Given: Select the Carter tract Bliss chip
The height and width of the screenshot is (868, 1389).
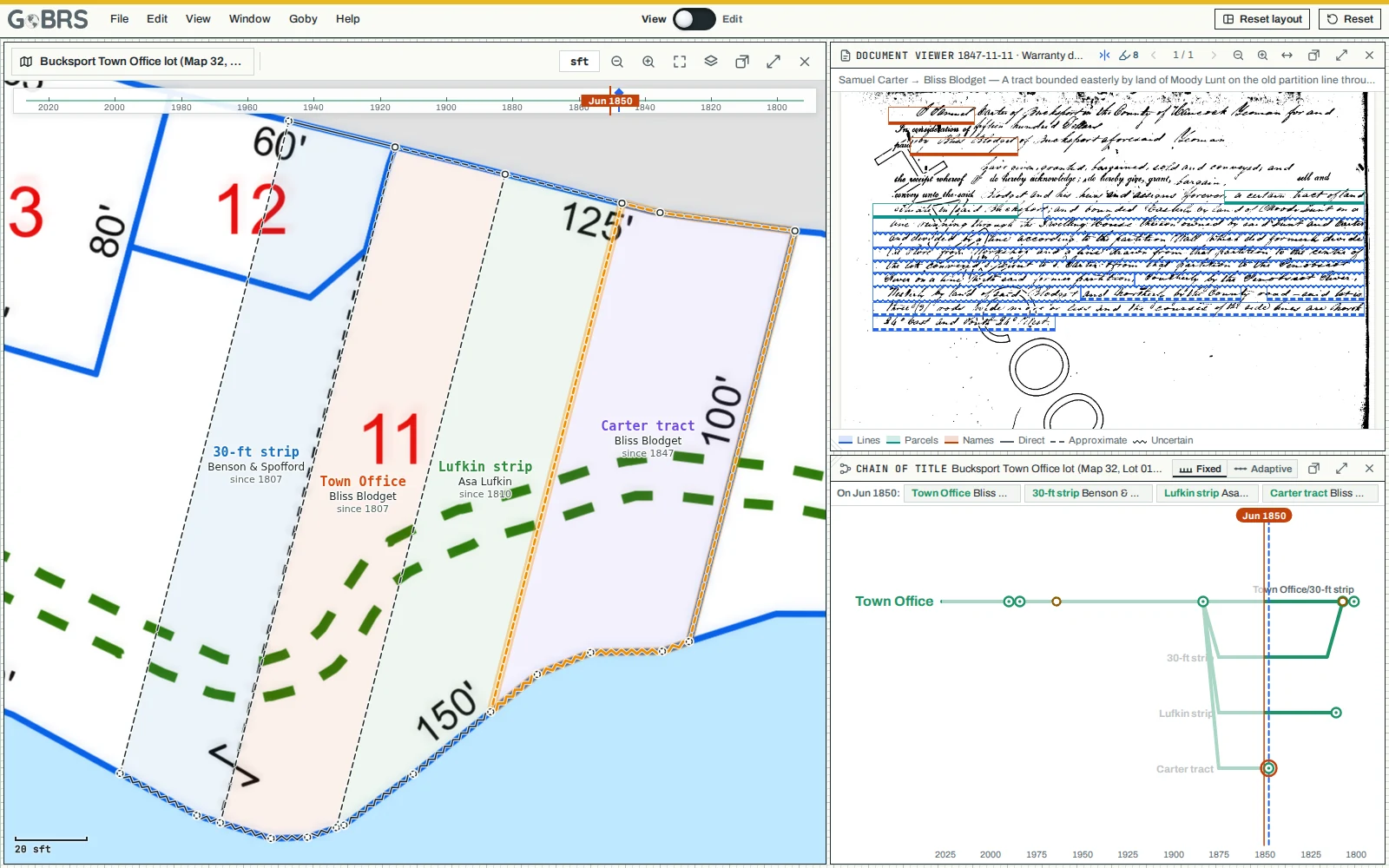Looking at the screenshot, I should [x=1320, y=493].
